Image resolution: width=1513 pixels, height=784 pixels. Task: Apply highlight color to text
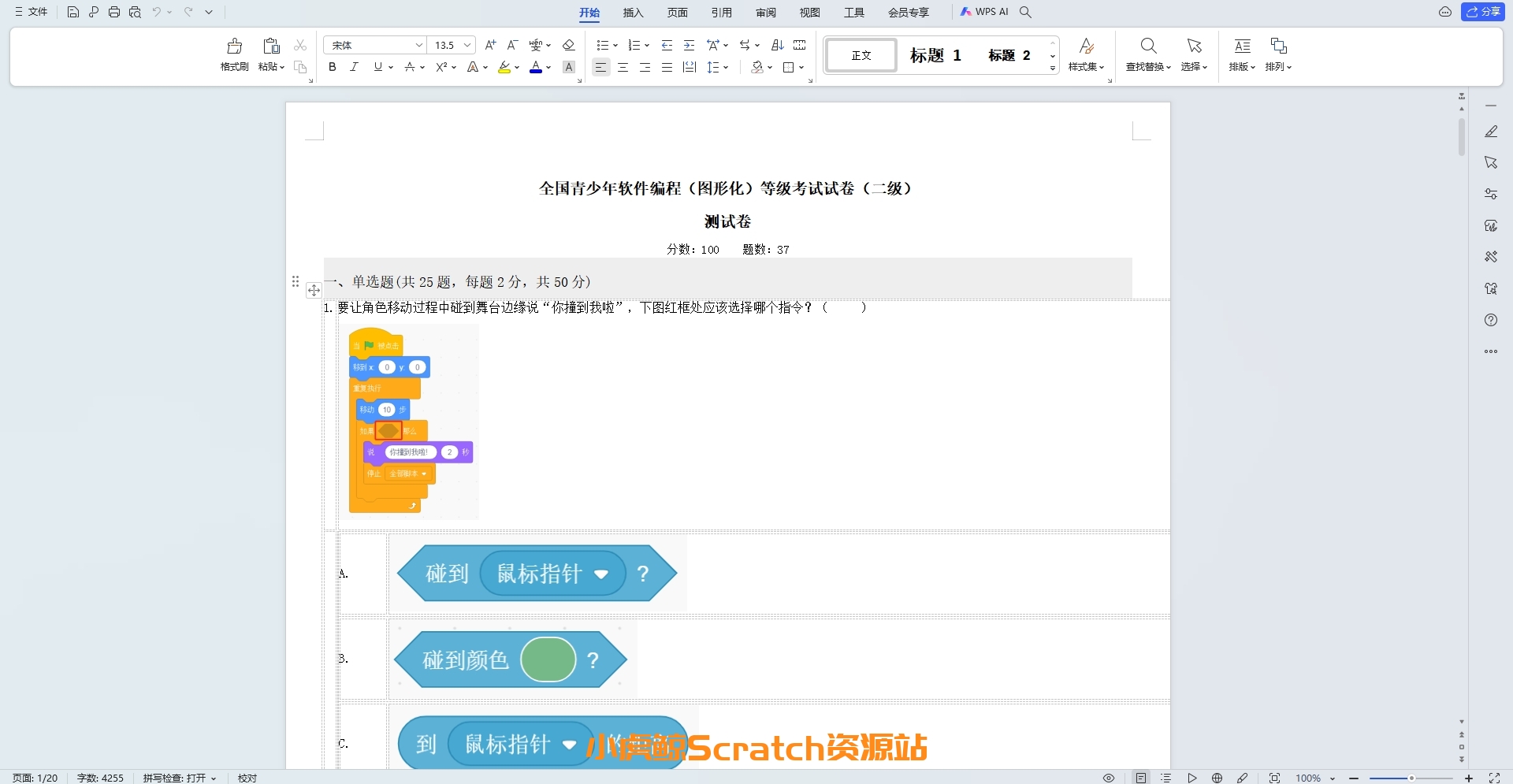tap(504, 68)
